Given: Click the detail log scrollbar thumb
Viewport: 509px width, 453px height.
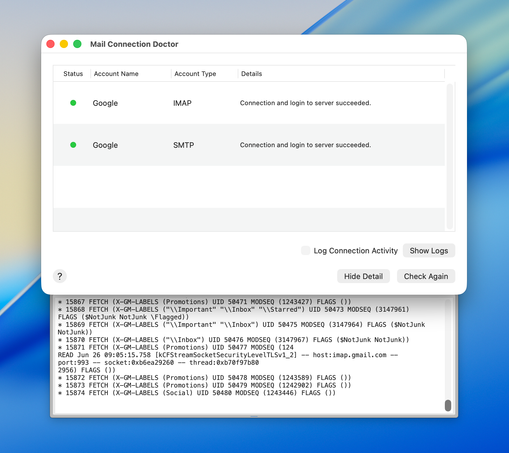Looking at the screenshot, I should [x=448, y=405].
